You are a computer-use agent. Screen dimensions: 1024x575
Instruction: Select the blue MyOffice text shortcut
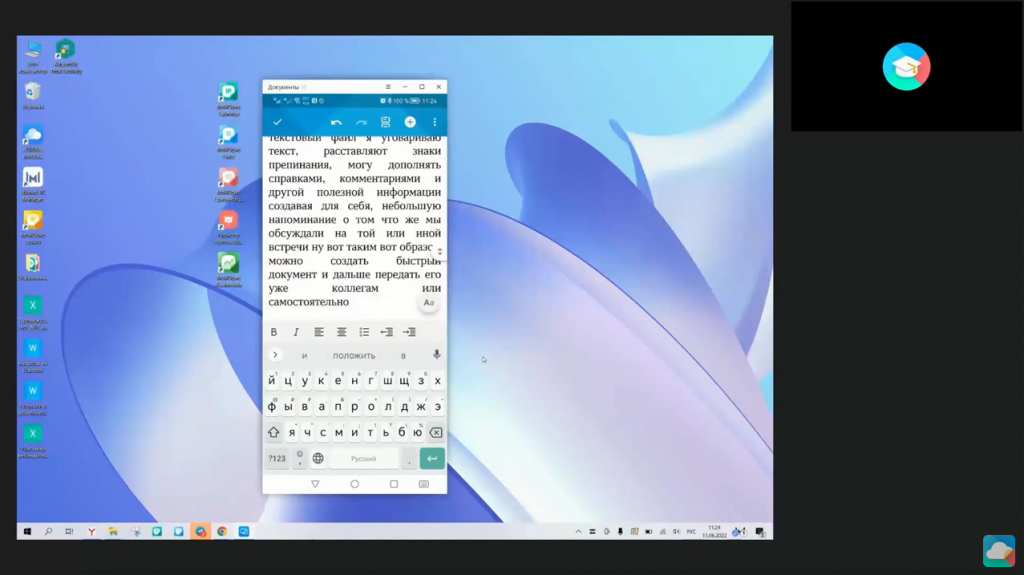(x=229, y=142)
